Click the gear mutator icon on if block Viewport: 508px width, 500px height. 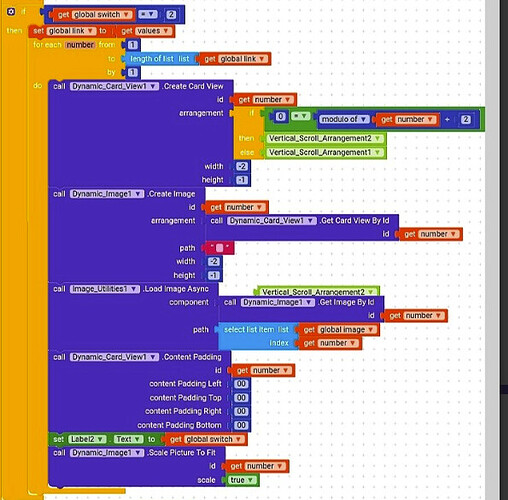(11, 12)
